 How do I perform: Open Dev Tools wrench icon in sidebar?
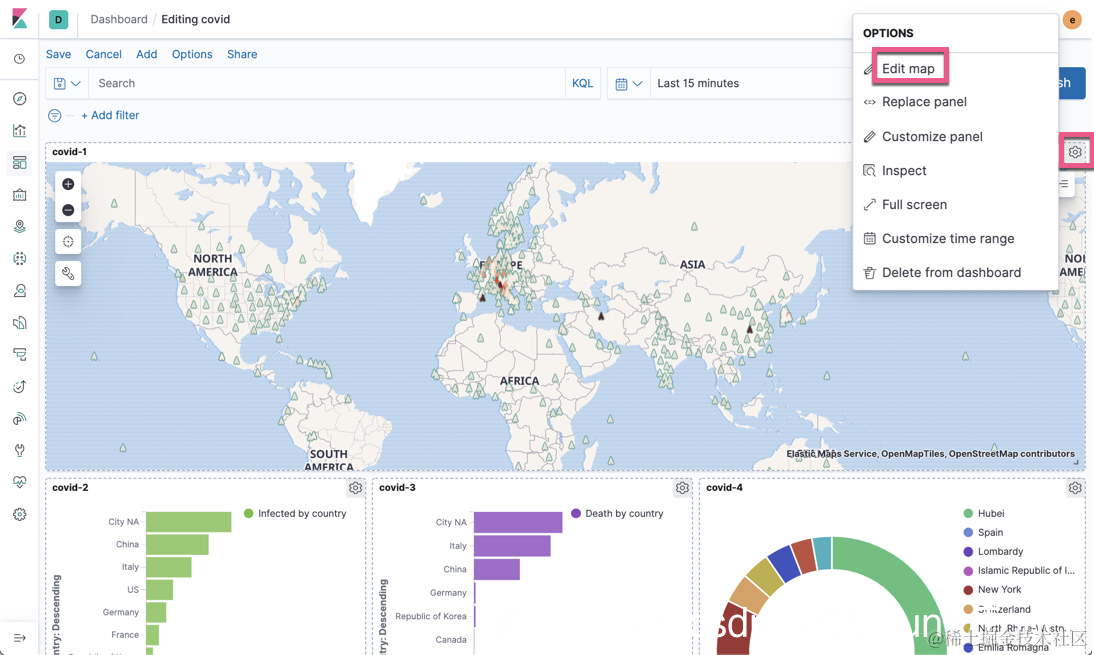20,450
